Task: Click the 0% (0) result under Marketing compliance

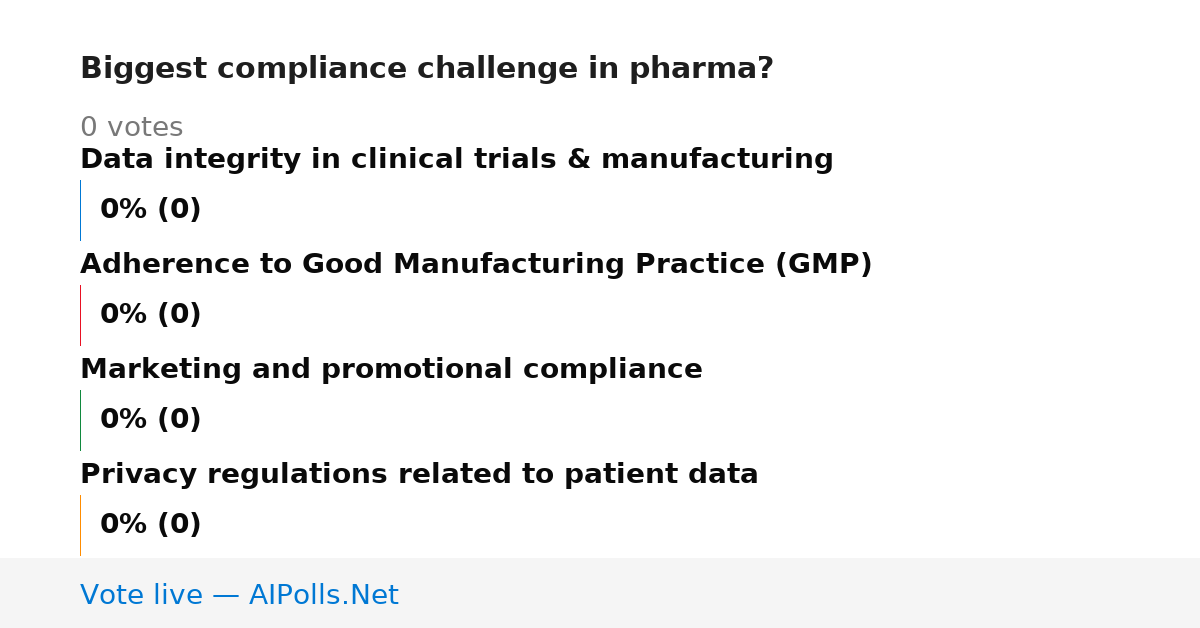Action: click(151, 420)
